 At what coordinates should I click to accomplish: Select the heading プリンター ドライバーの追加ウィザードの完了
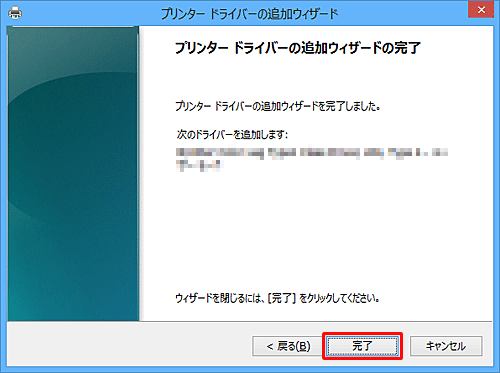pyautogui.click(x=298, y=48)
